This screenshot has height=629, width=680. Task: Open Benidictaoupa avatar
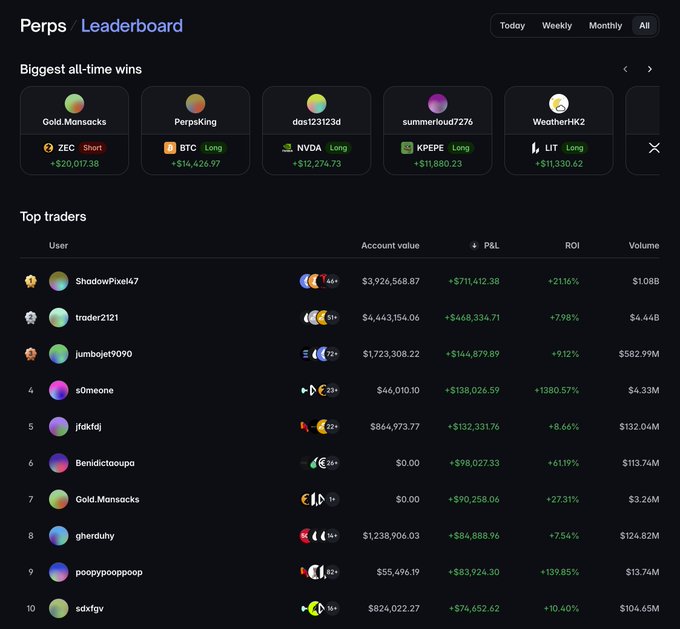click(59, 463)
